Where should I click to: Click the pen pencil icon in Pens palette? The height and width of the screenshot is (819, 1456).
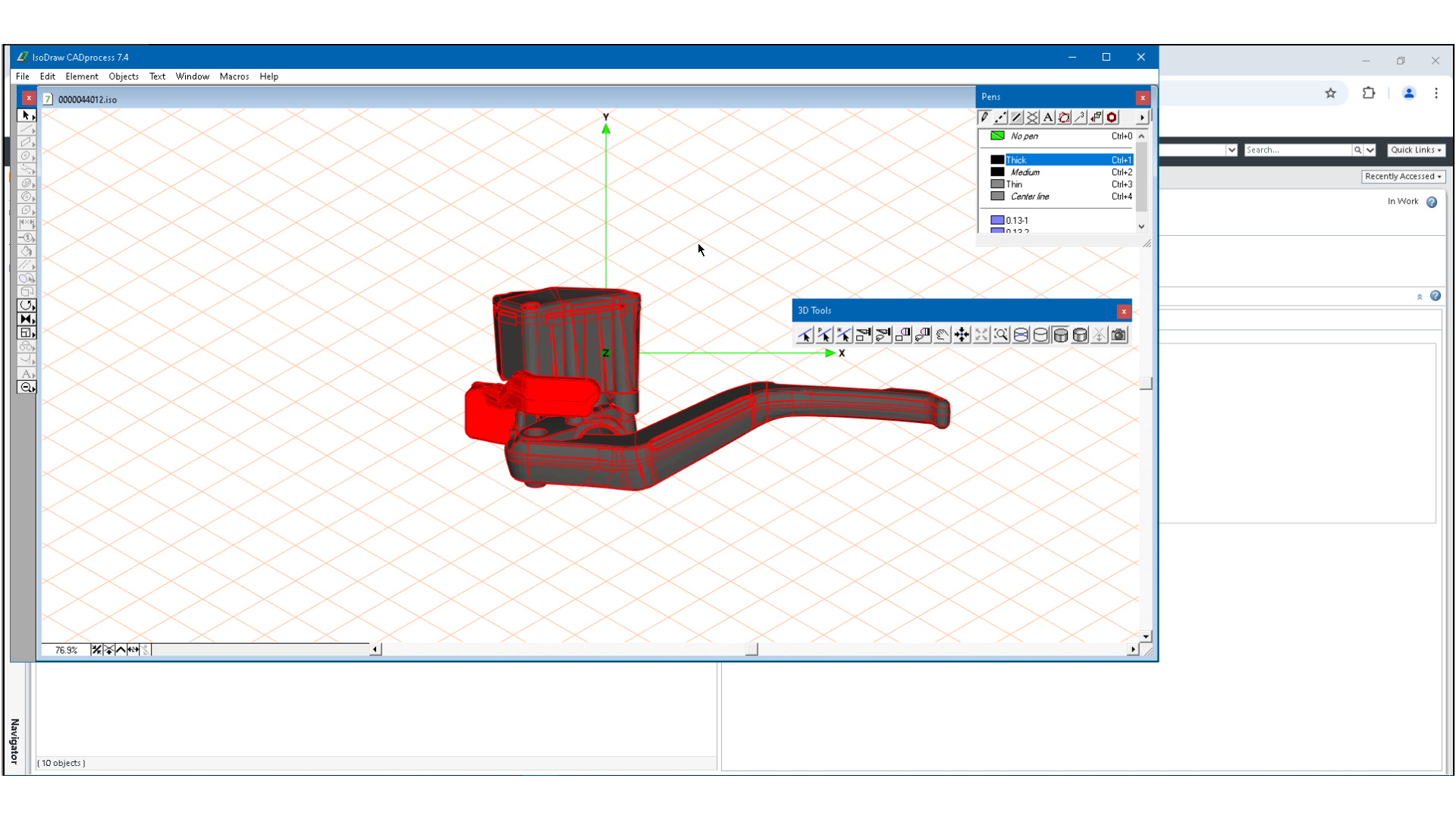click(x=984, y=118)
